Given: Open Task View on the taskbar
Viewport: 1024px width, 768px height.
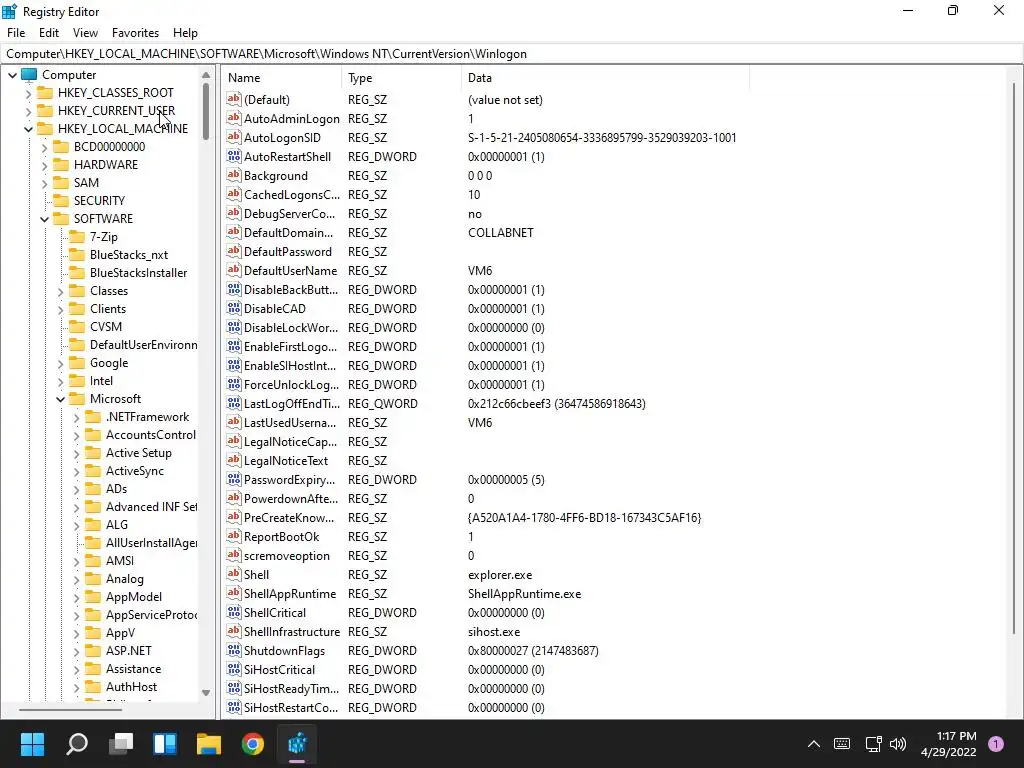Looking at the screenshot, I should (121, 743).
